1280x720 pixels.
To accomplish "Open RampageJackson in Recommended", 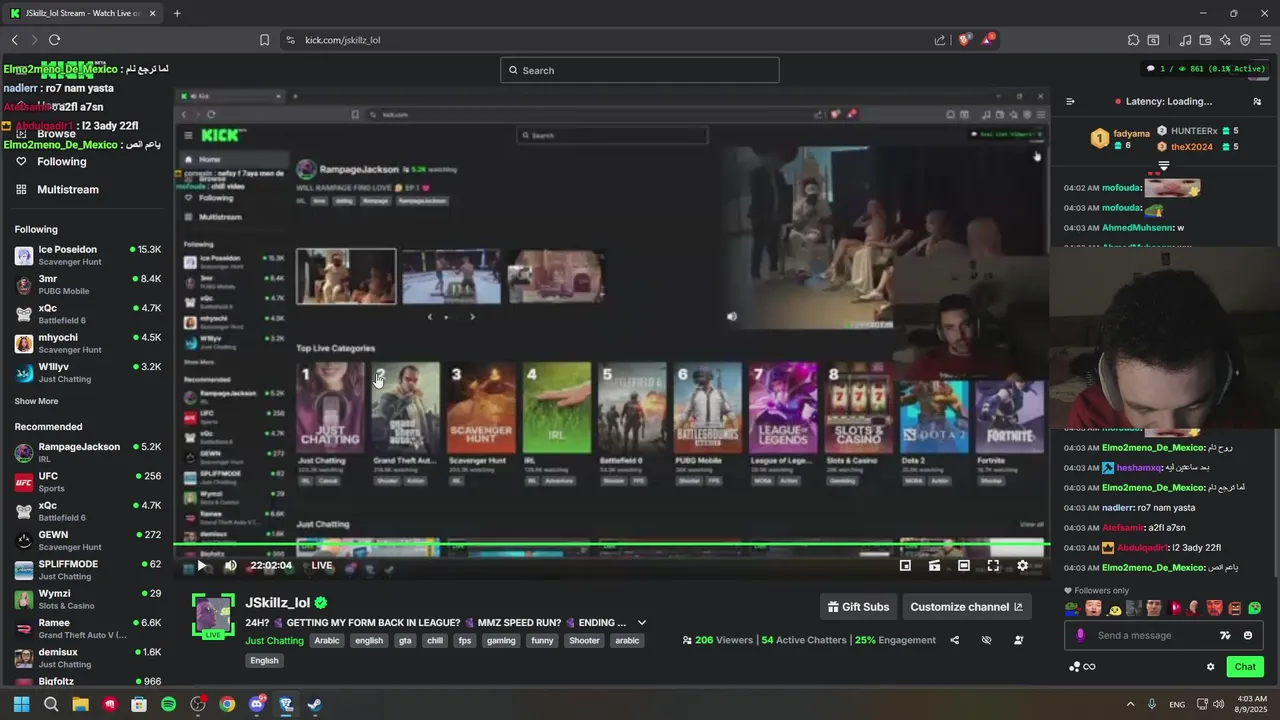I will [x=88, y=452].
